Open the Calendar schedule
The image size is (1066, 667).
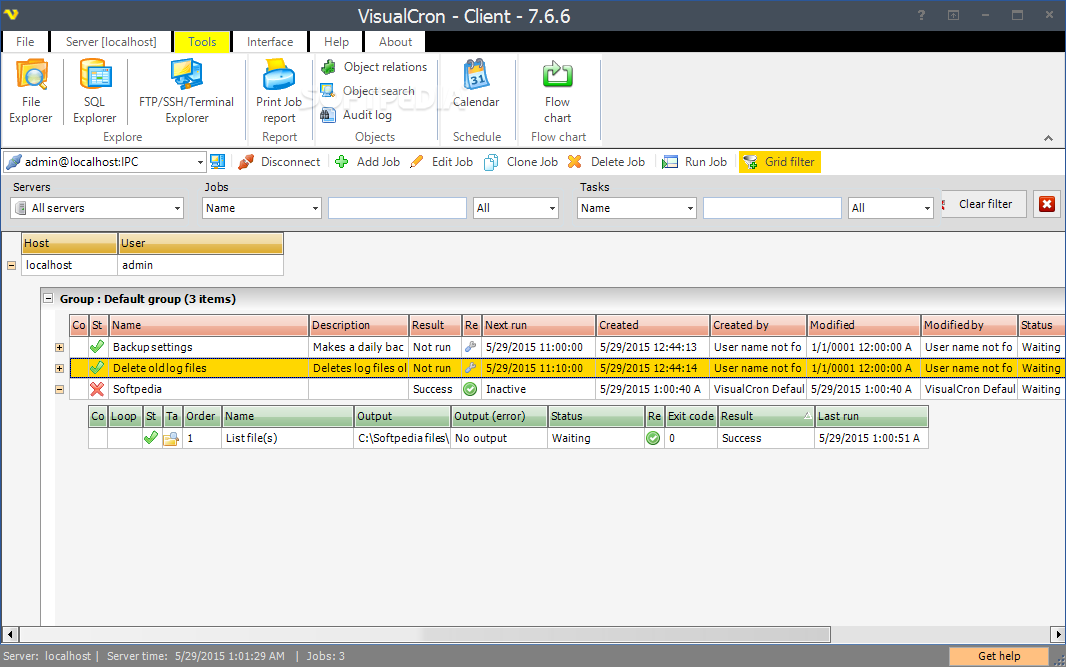pyautogui.click(x=476, y=84)
